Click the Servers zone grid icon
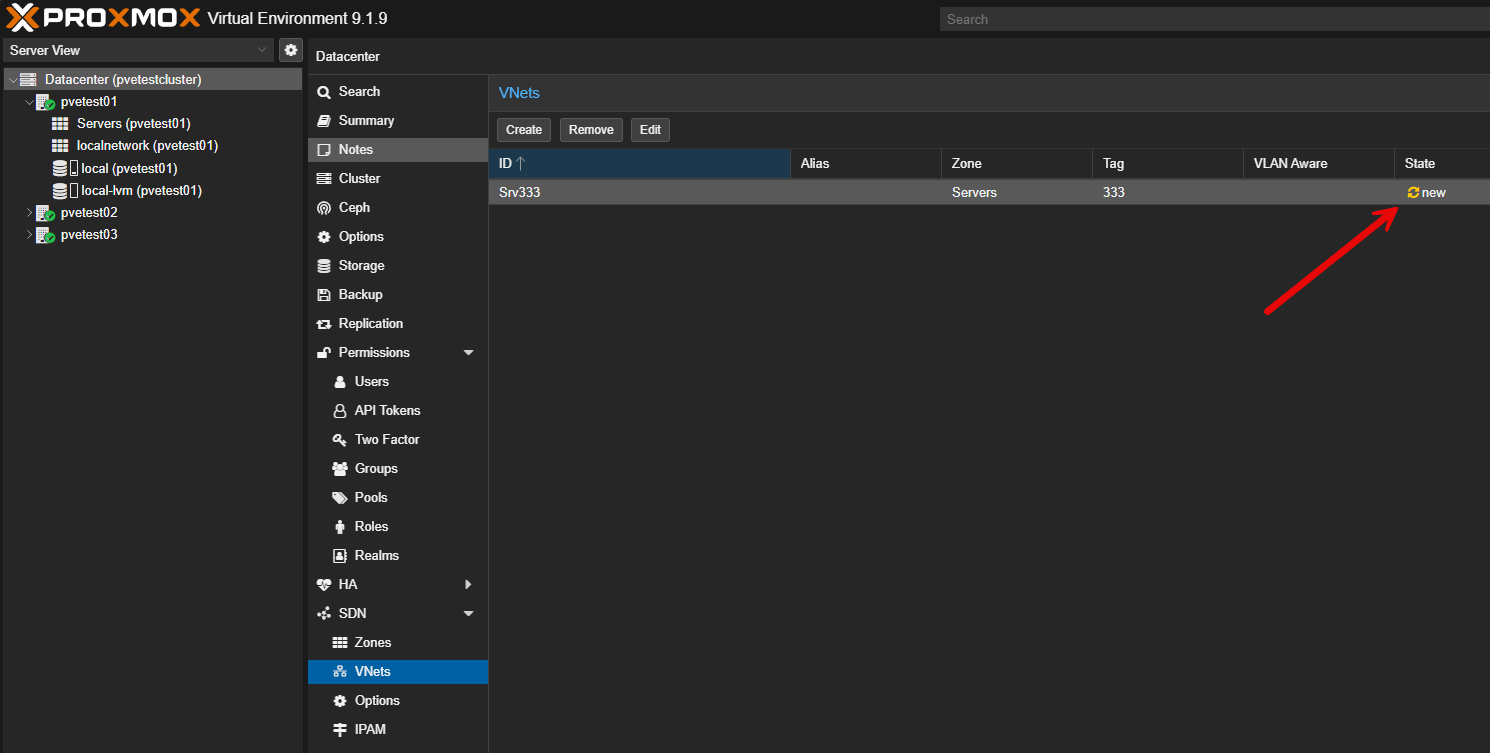Screen dimensions: 1490x753 [x=60, y=124]
